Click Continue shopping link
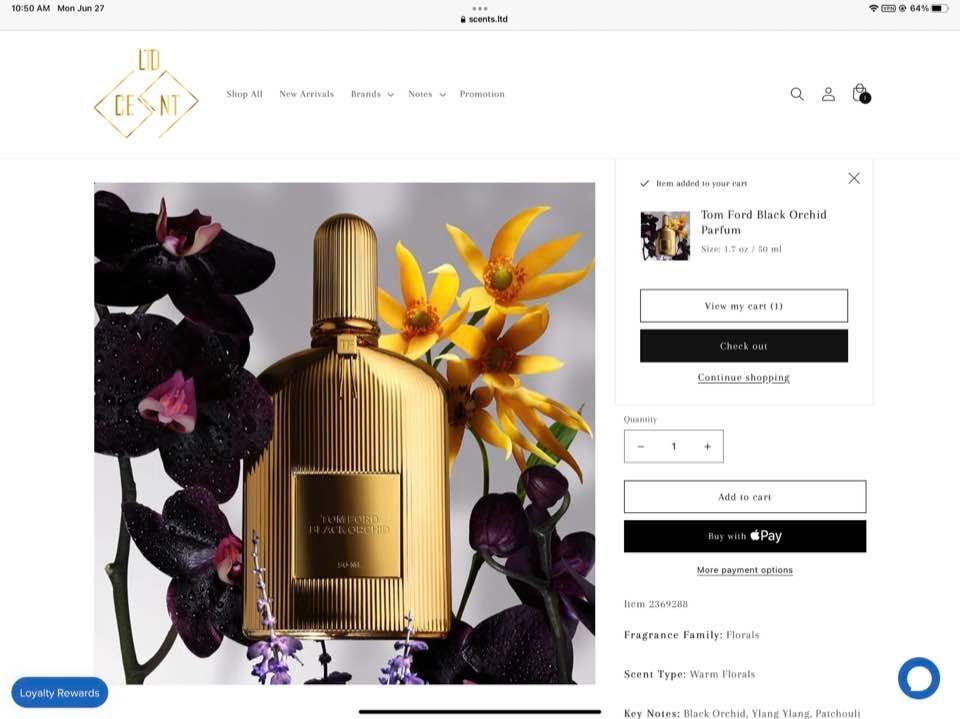 pos(744,377)
